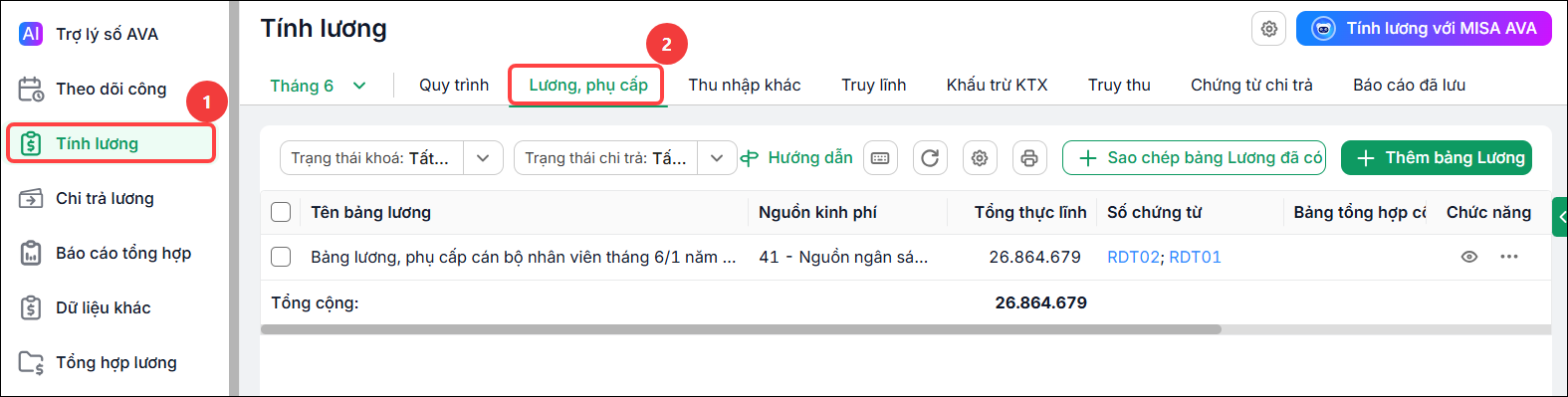Click the Theo dõi công calendar icon
Screen dimensions: 1568x397
tap(31, 89)
